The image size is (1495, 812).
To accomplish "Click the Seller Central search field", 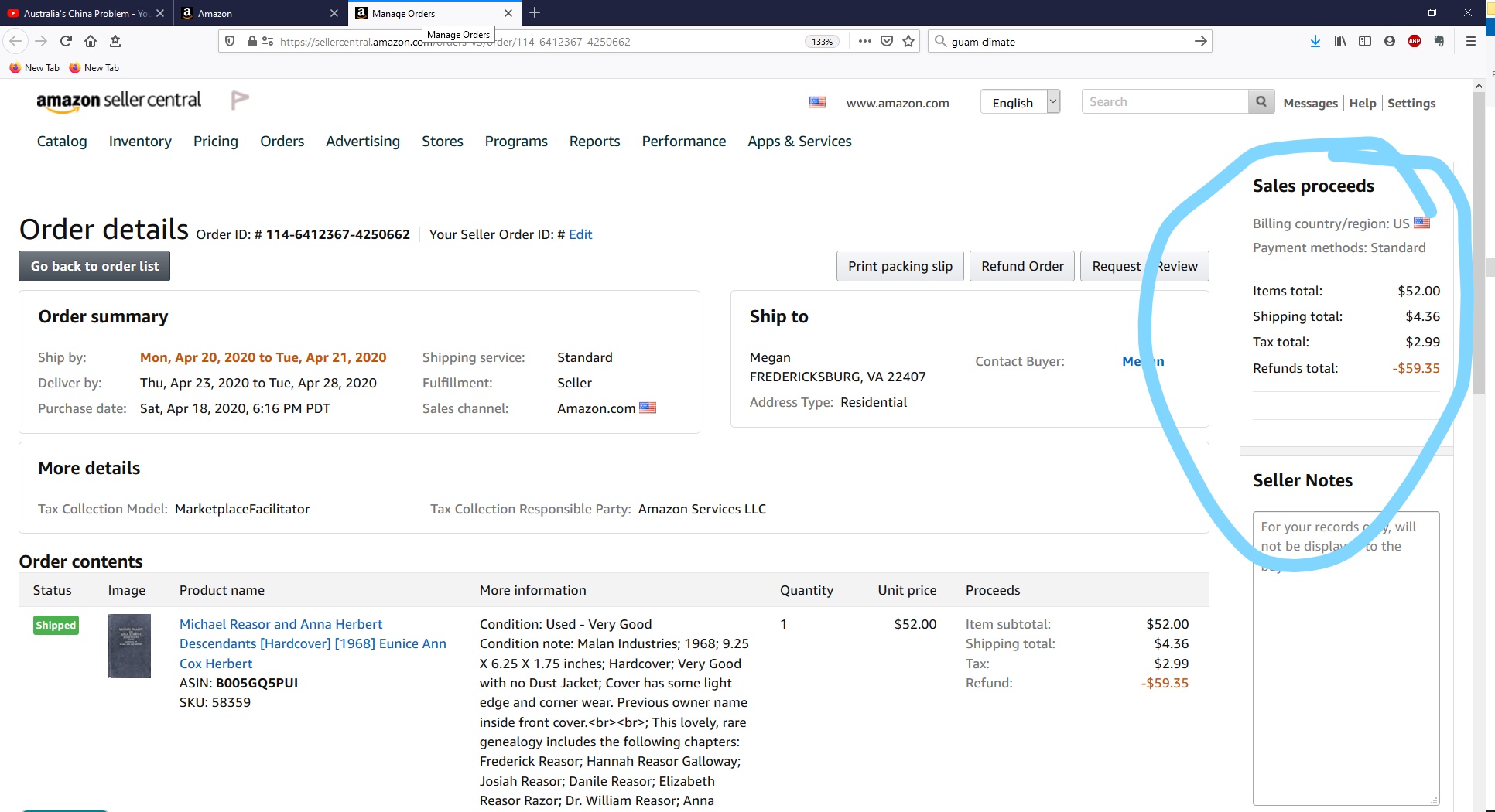I will pos(1165,101).
